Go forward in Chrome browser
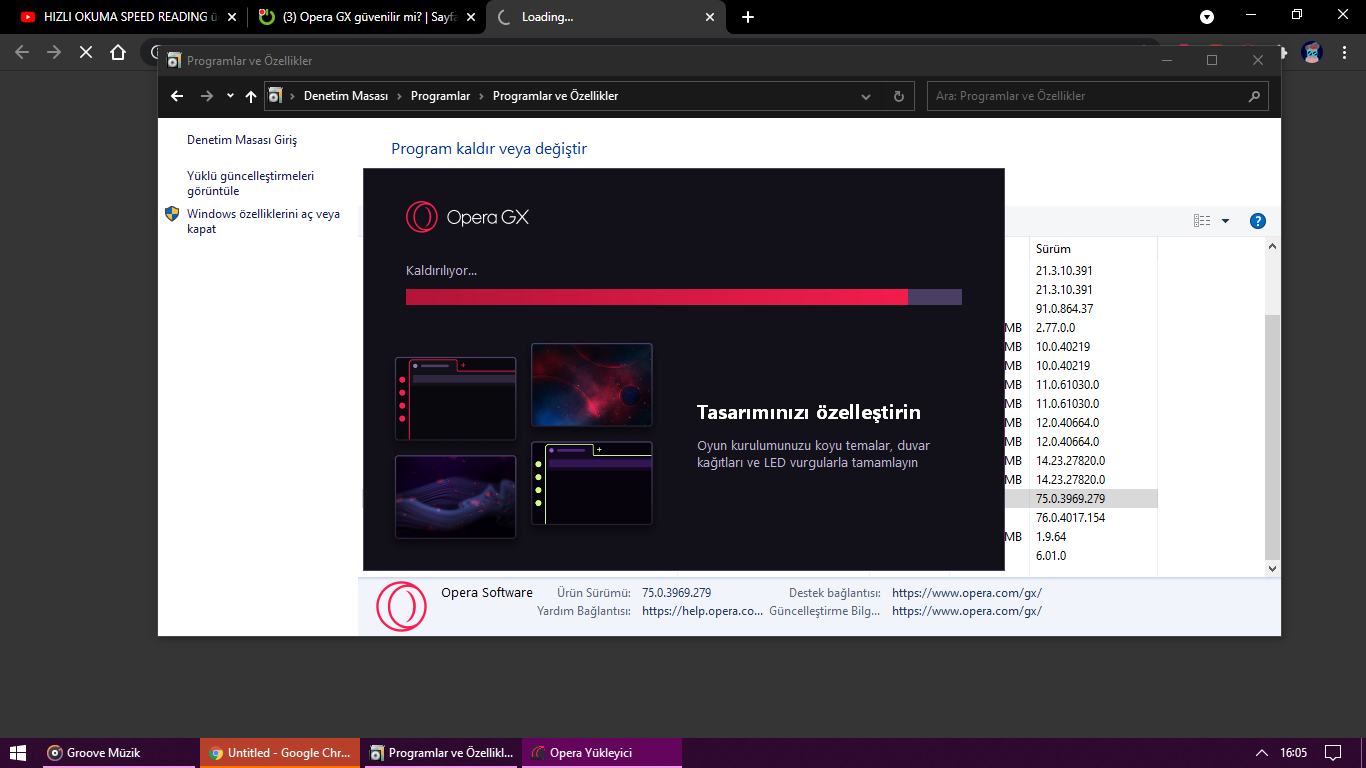 click(x=54, y=52)
